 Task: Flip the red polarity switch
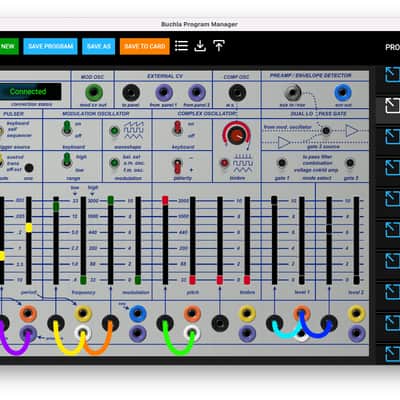point(178,166)
